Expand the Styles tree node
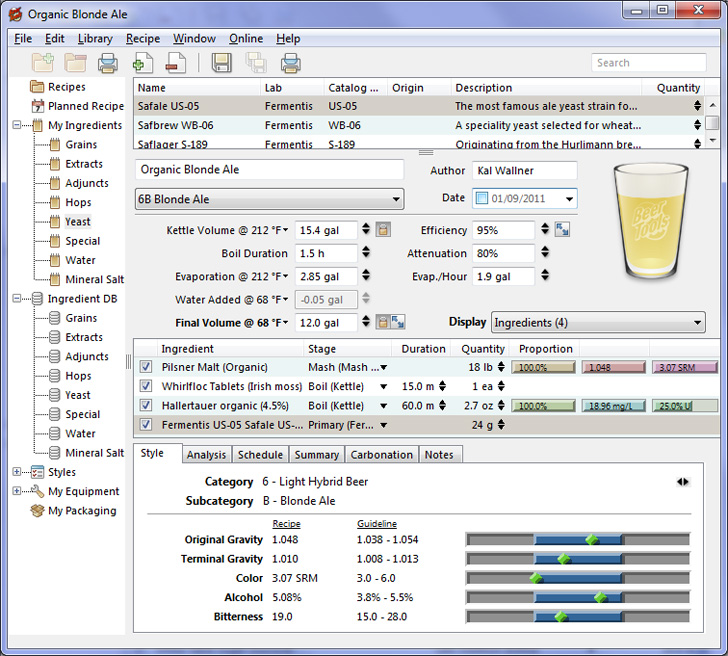This screenshot has width=728, height=656. (17, 472)
